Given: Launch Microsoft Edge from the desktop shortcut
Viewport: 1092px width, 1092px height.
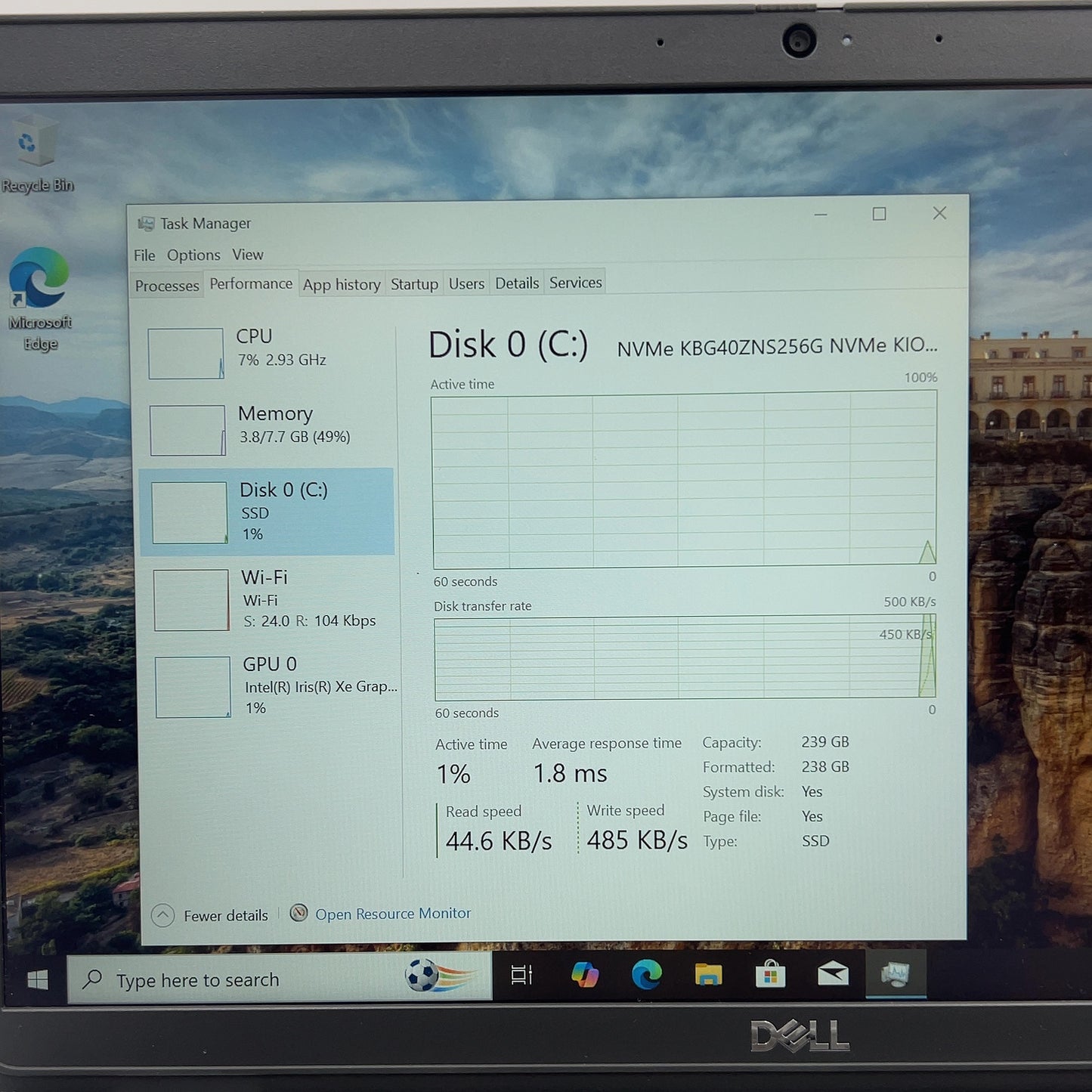Looking at the screenshot, I should 39,299.
